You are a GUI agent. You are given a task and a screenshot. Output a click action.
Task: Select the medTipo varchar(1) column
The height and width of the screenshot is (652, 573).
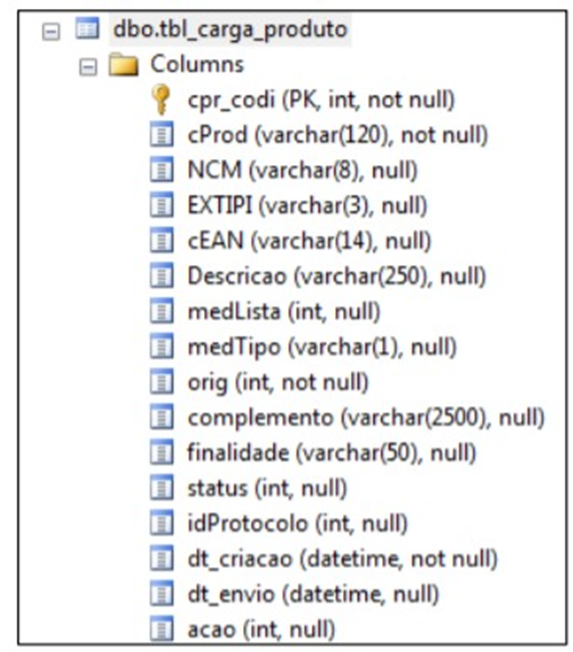(322, 347)
